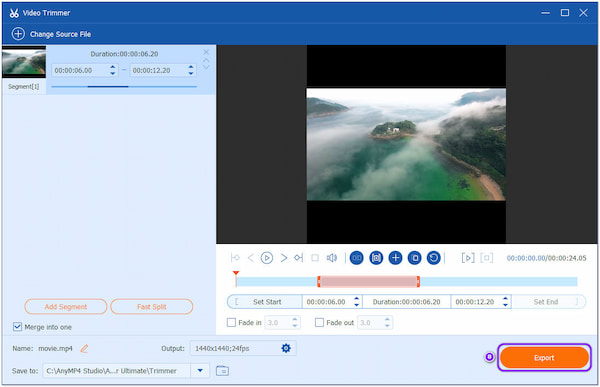600x387 pixels.
Task: Click the Export button
Action: (544, 358)
